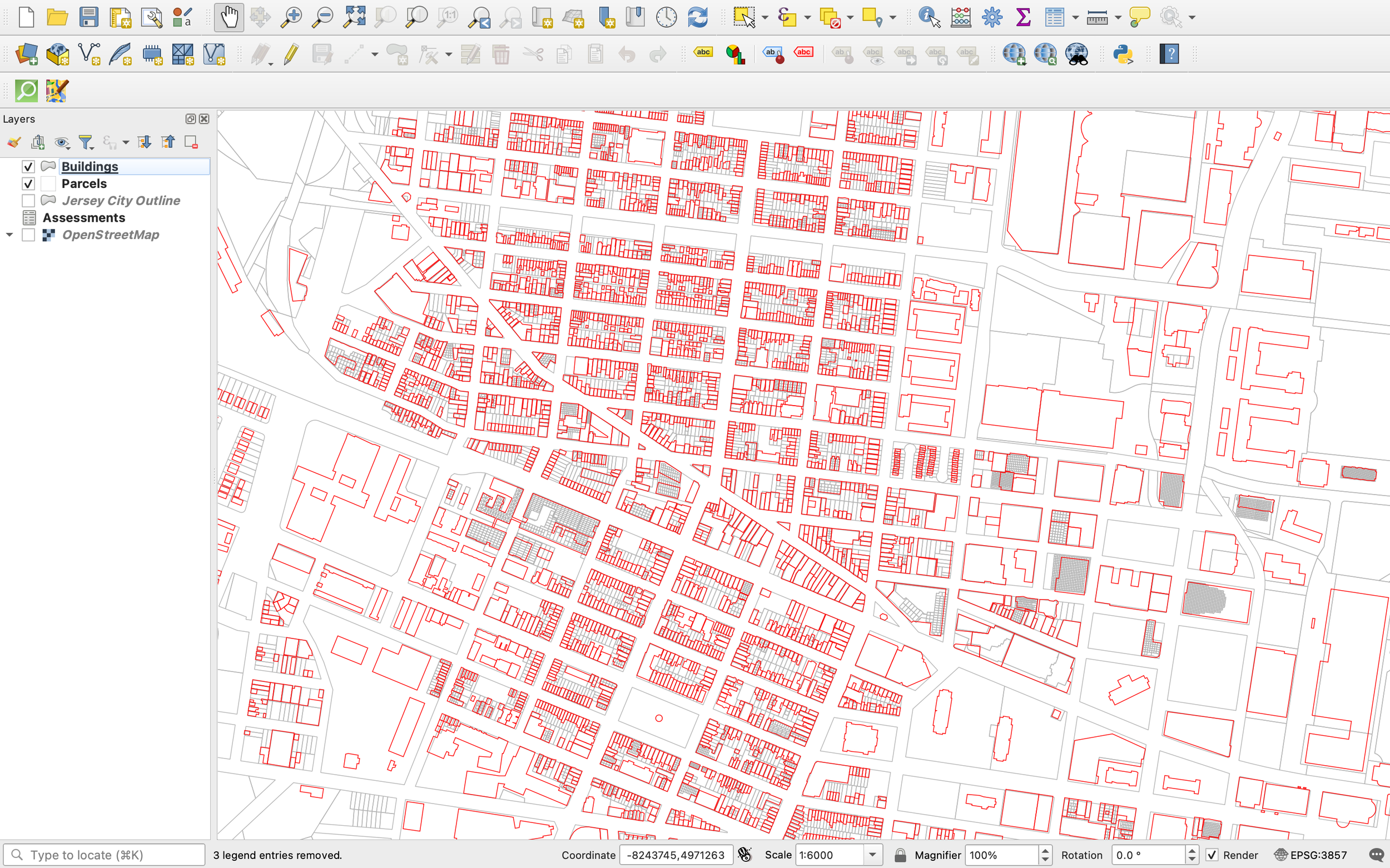The width and height of the screenshot is (1390, 868).
Task: Select the Parcels layer entry
Action: pyautogui.click(x=84, y=184)
